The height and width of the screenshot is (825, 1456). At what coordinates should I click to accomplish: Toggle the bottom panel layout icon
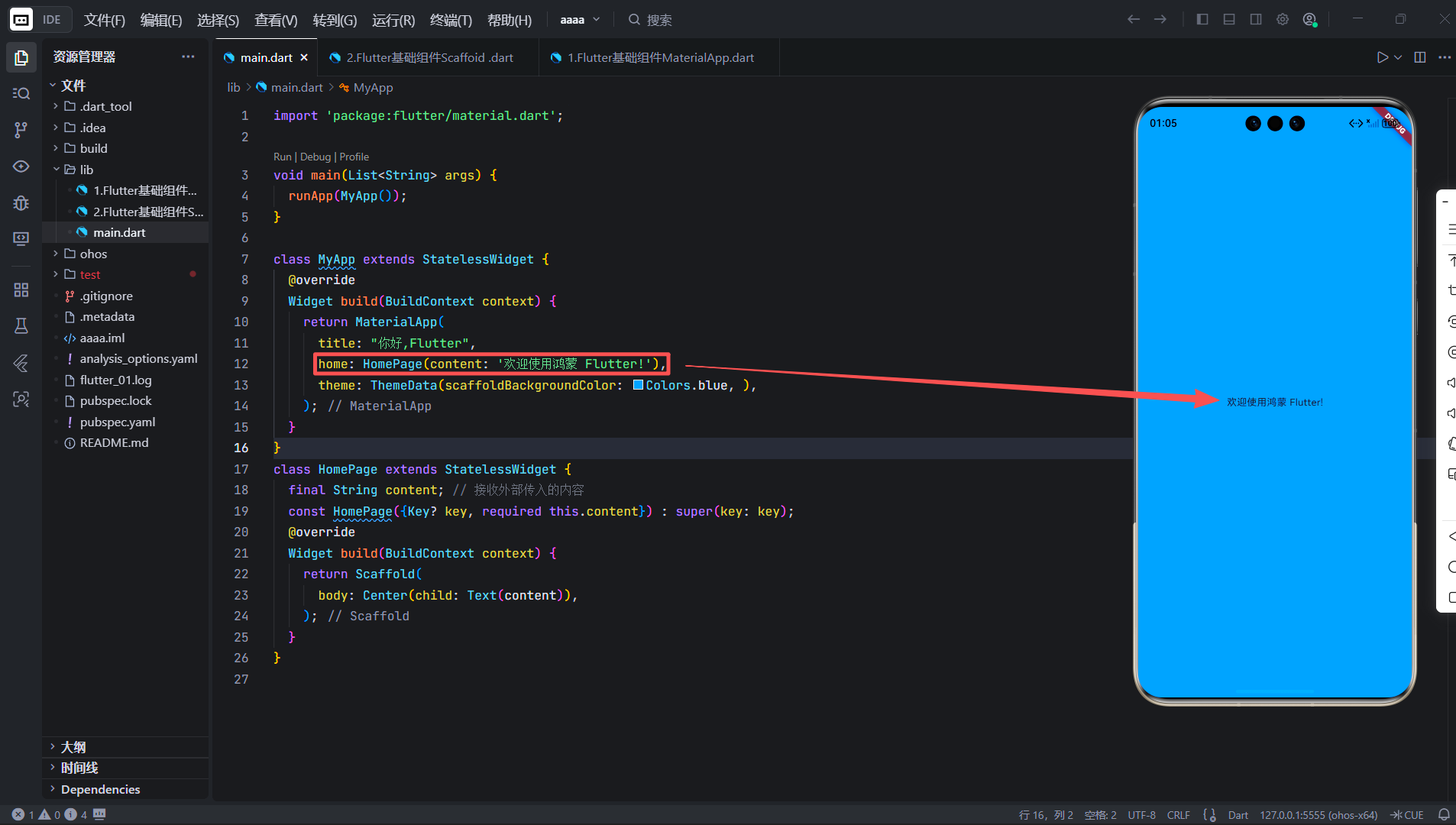1229,19
